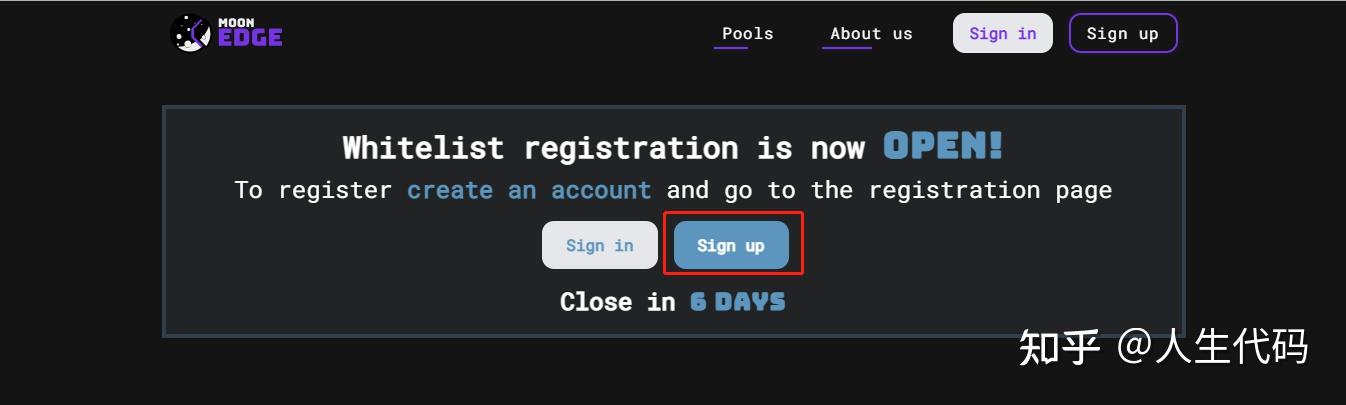Click the purple underline beneath Pools
The height and width of the screenshot is (405, 1346).
(x=731, y=47)
